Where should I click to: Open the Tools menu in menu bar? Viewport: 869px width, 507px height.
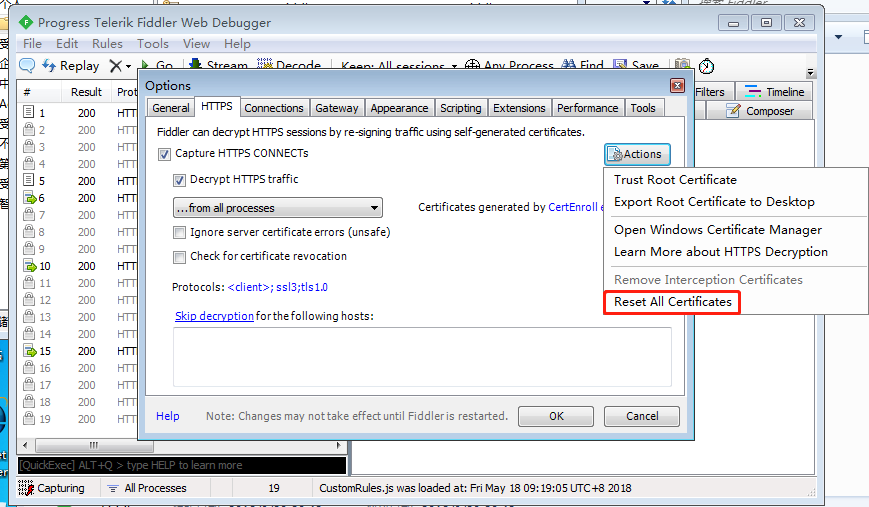click(152, 43)
